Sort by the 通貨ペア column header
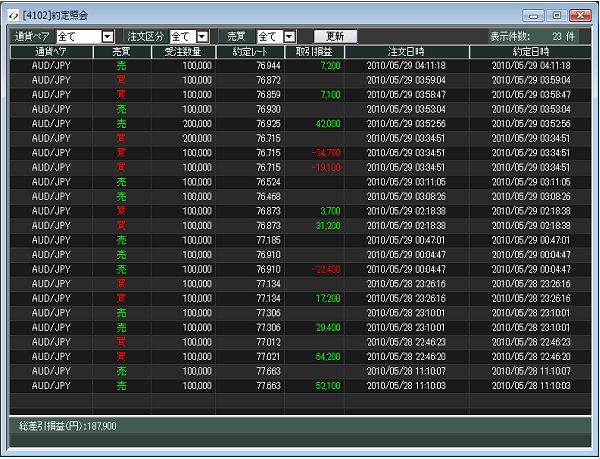The width and height of the screenshot is (600, 459). (51, 50)
